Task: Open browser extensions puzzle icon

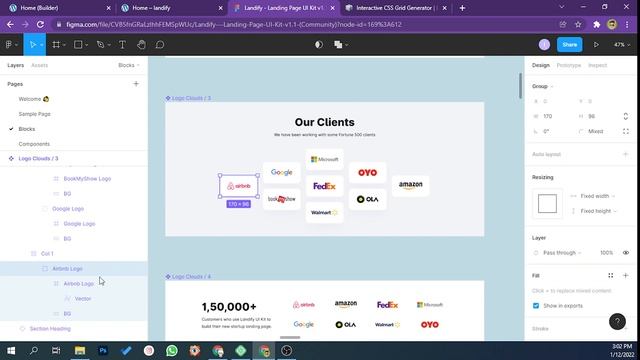Action: (x=596, y=24)
